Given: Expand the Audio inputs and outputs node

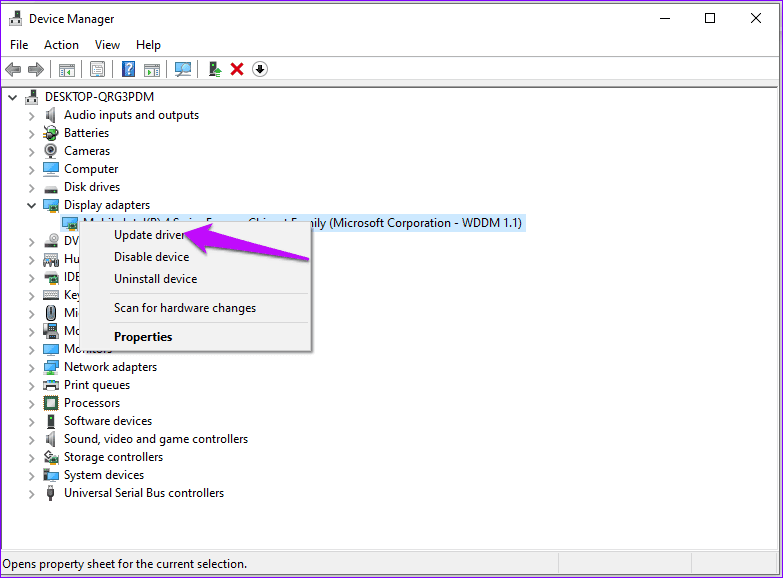Looking at the screenshot, I should point(31,116).
